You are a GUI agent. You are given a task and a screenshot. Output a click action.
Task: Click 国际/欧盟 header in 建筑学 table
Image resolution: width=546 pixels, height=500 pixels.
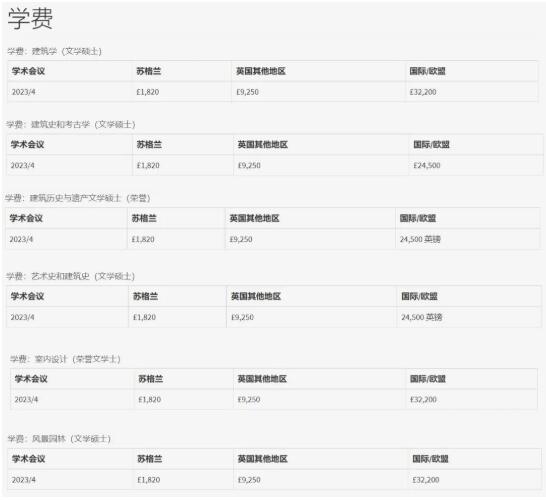[x=428, y=71]
